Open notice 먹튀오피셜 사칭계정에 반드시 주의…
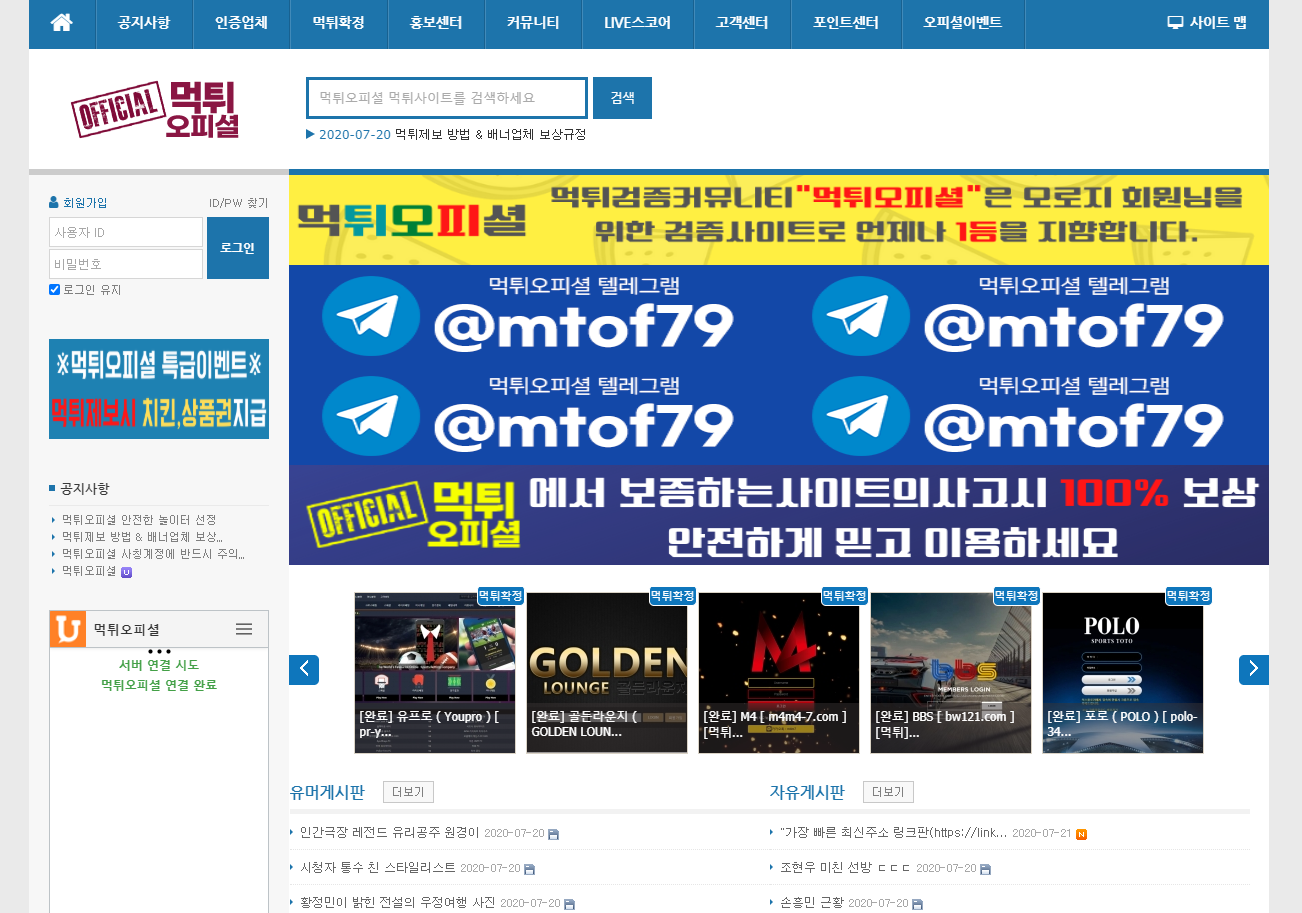The width and height of the screenshot is (1302, 913). click(x=153, y=554)
